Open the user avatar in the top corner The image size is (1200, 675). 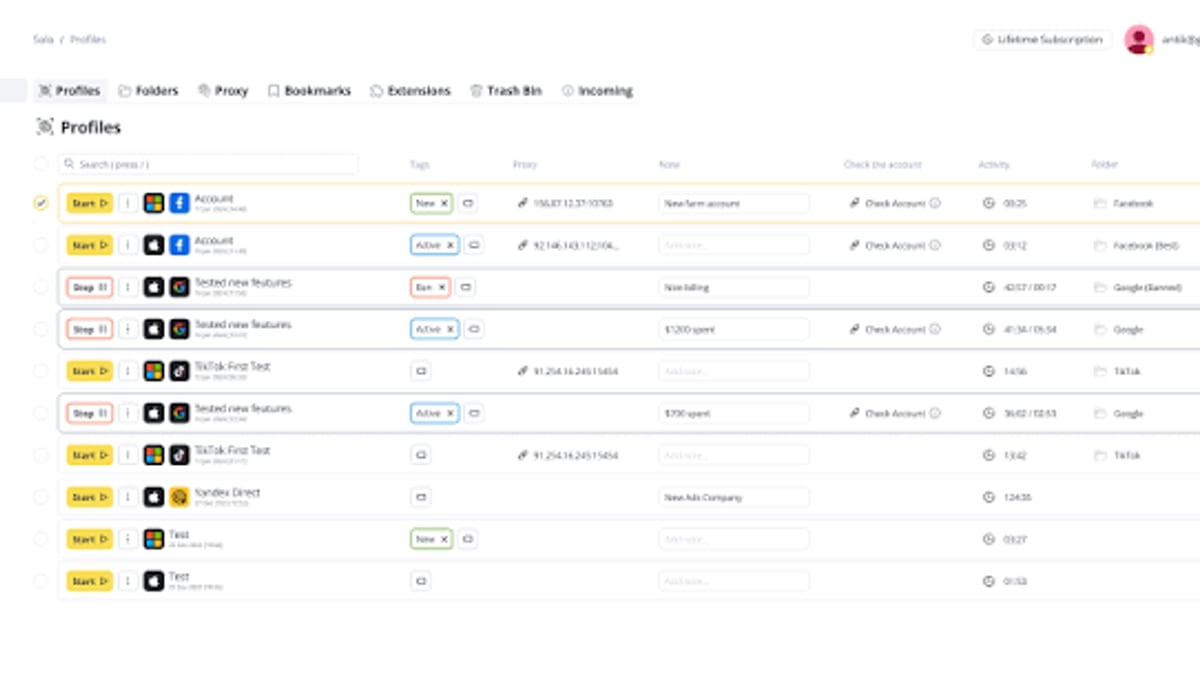1139,39
